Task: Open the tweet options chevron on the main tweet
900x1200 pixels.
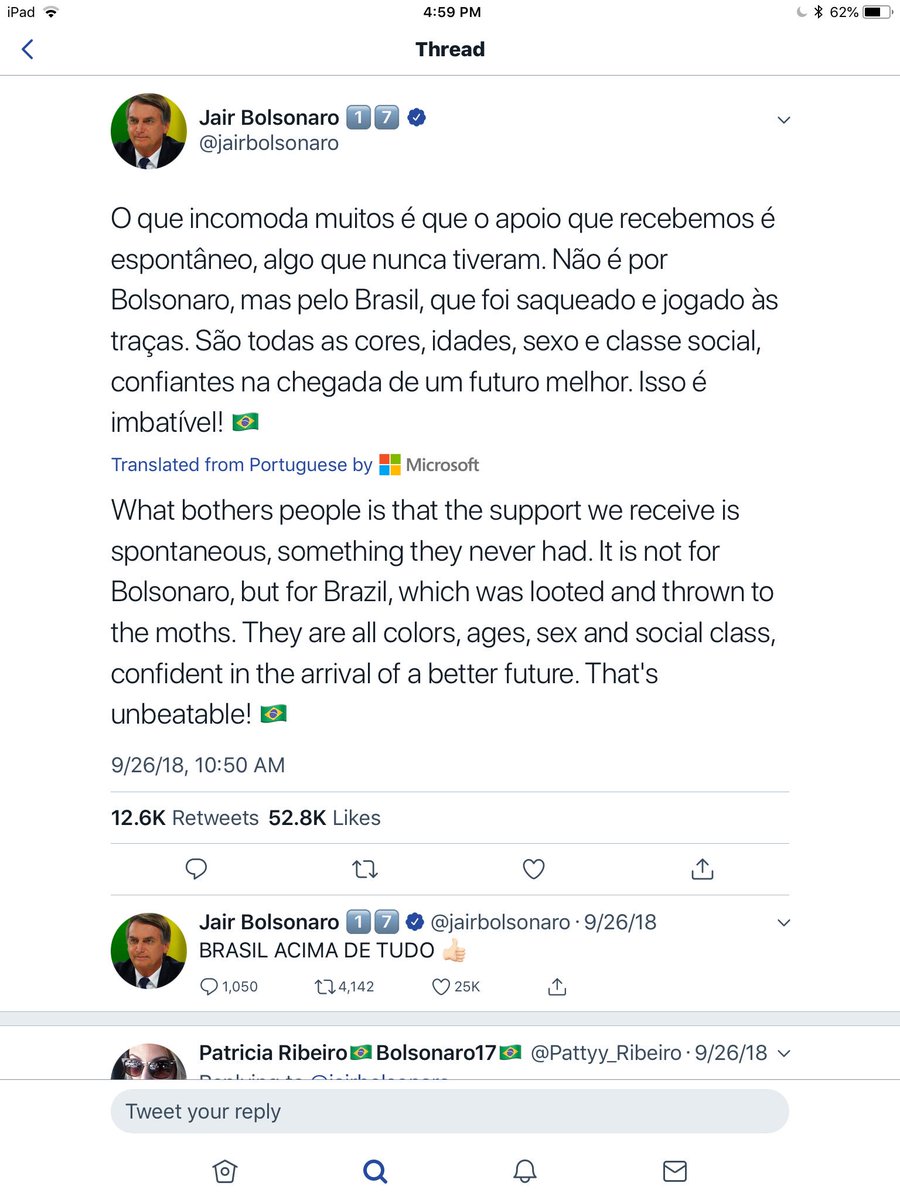Action: pyautogui.click(x=784, y=120)
